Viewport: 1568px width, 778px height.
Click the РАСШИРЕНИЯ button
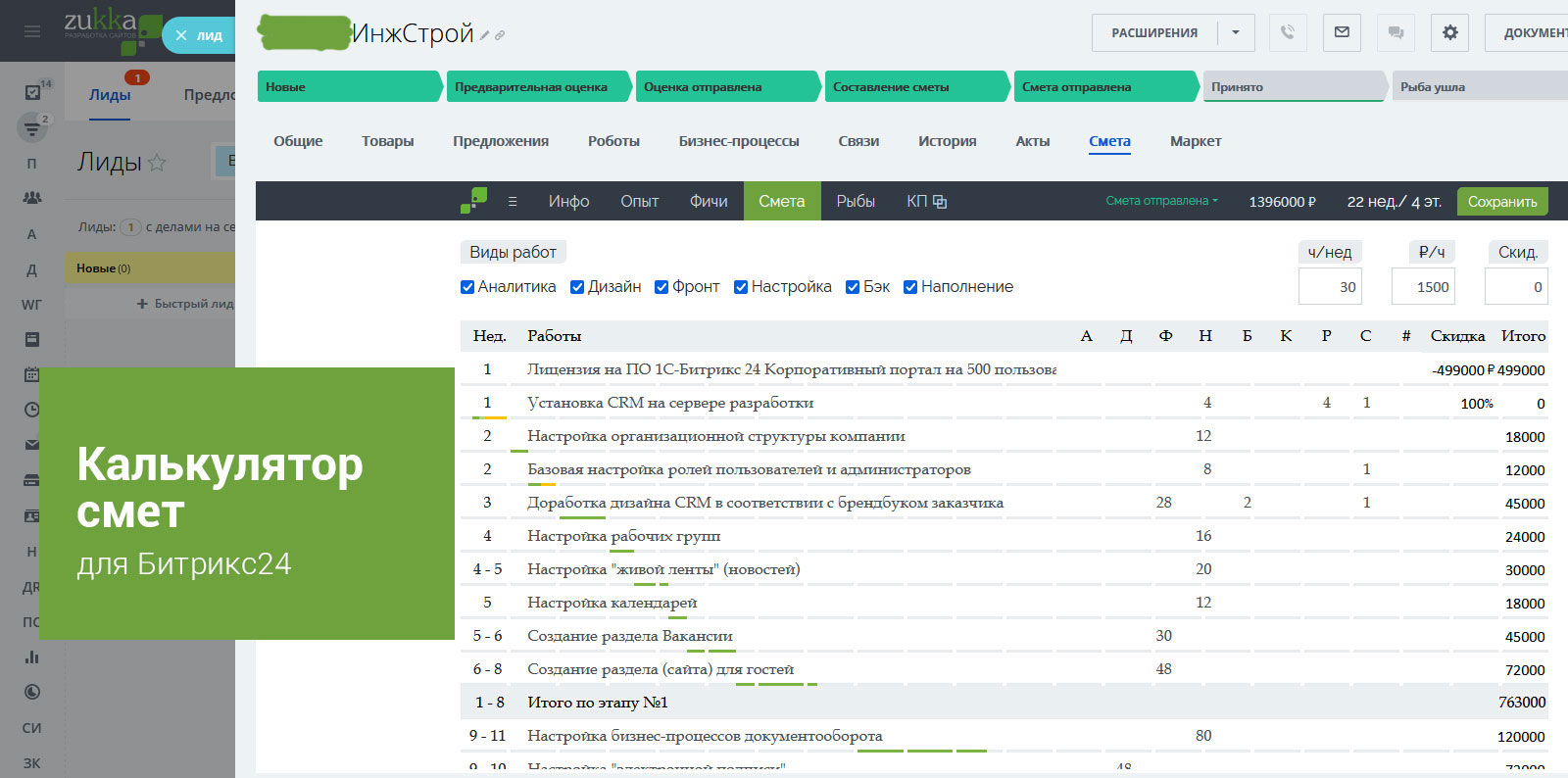point(1154,32)
